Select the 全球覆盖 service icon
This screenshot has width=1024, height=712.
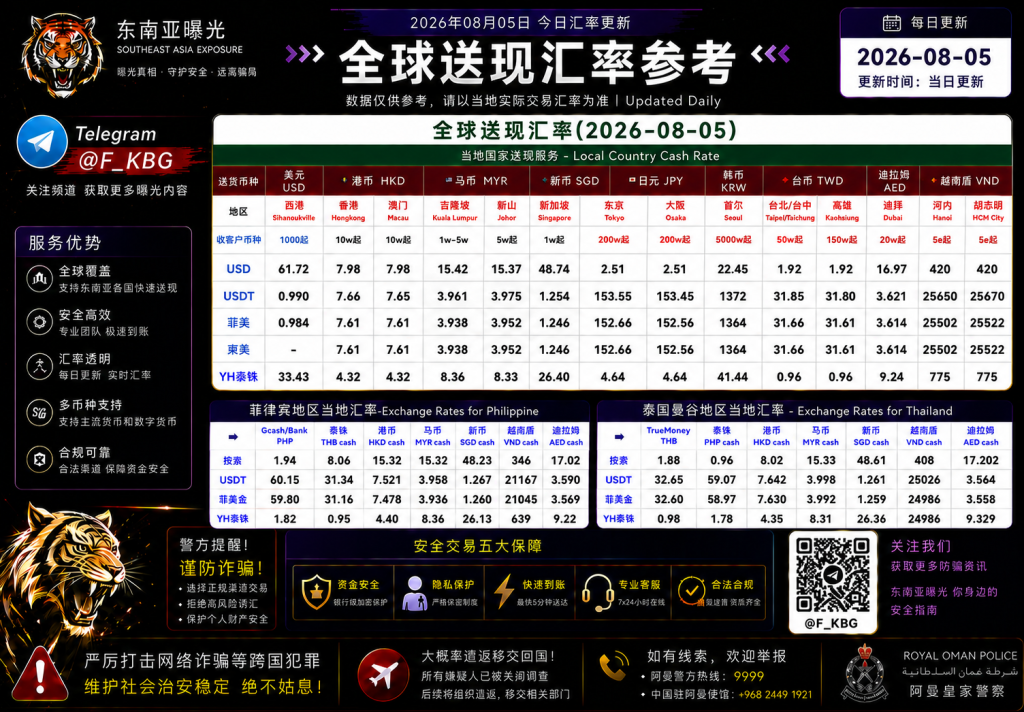pos(40,279)
